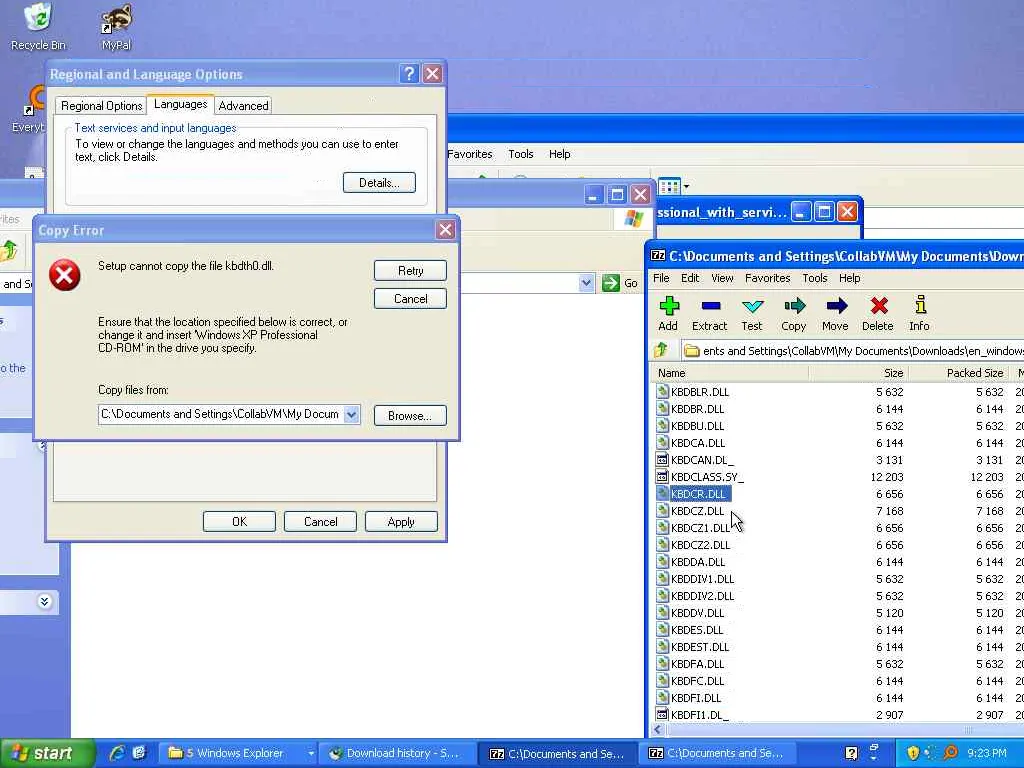Click Cancel in Copy Error dialog
Screen dimensions: 1024x768
pos(410,298)
